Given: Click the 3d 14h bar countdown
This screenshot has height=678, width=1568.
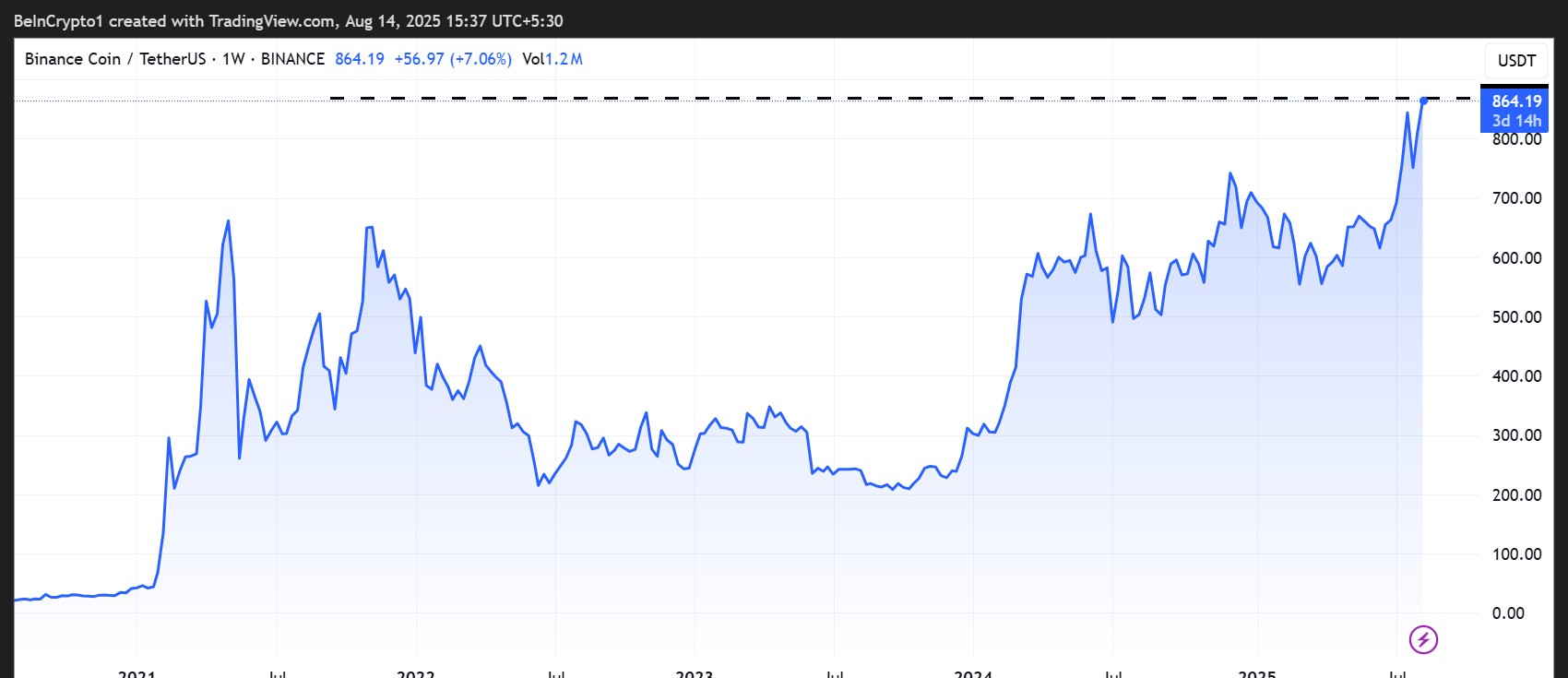Looking at the screenshot, I should tap(1516, 121).
